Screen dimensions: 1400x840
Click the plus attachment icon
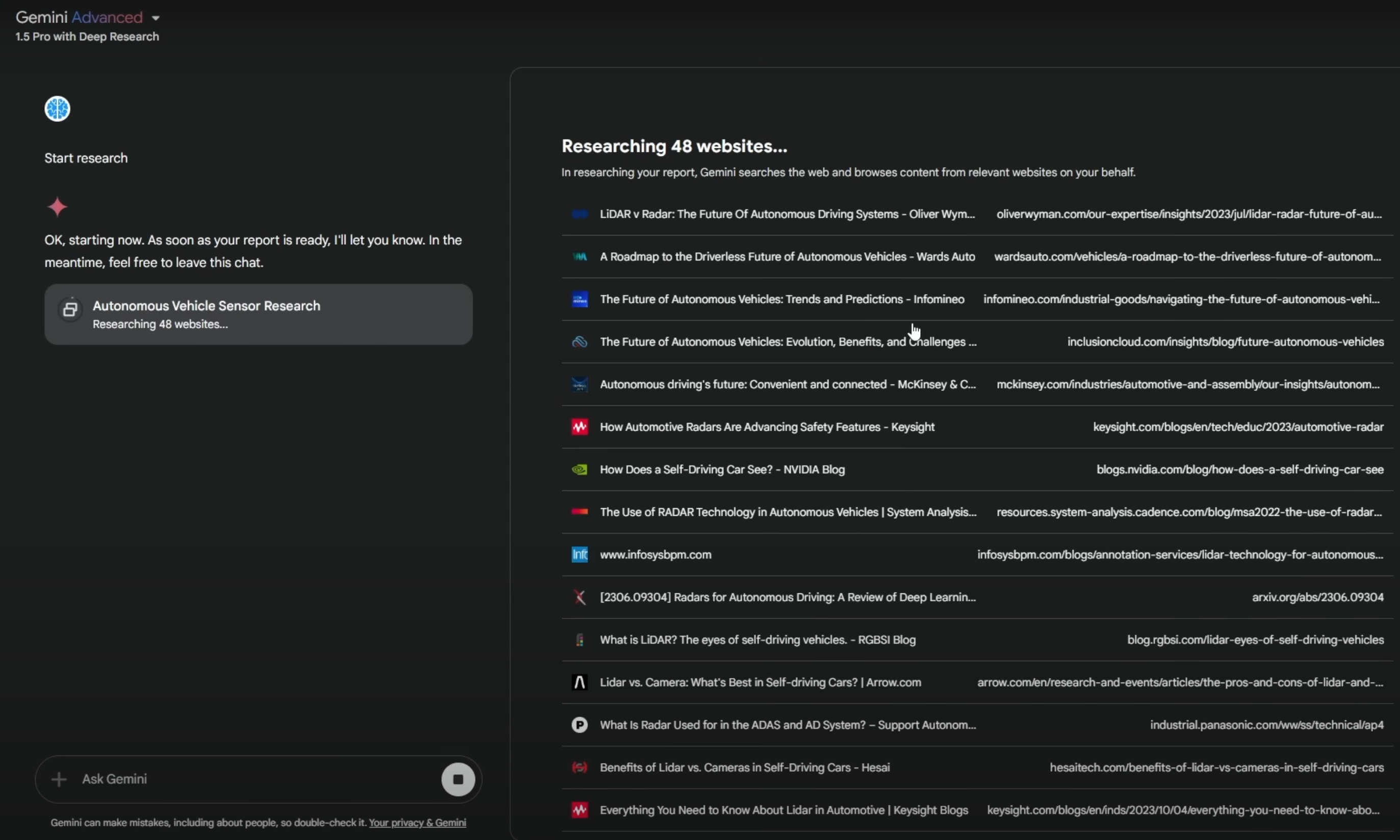pyautogui.click(x=59, y=779)
